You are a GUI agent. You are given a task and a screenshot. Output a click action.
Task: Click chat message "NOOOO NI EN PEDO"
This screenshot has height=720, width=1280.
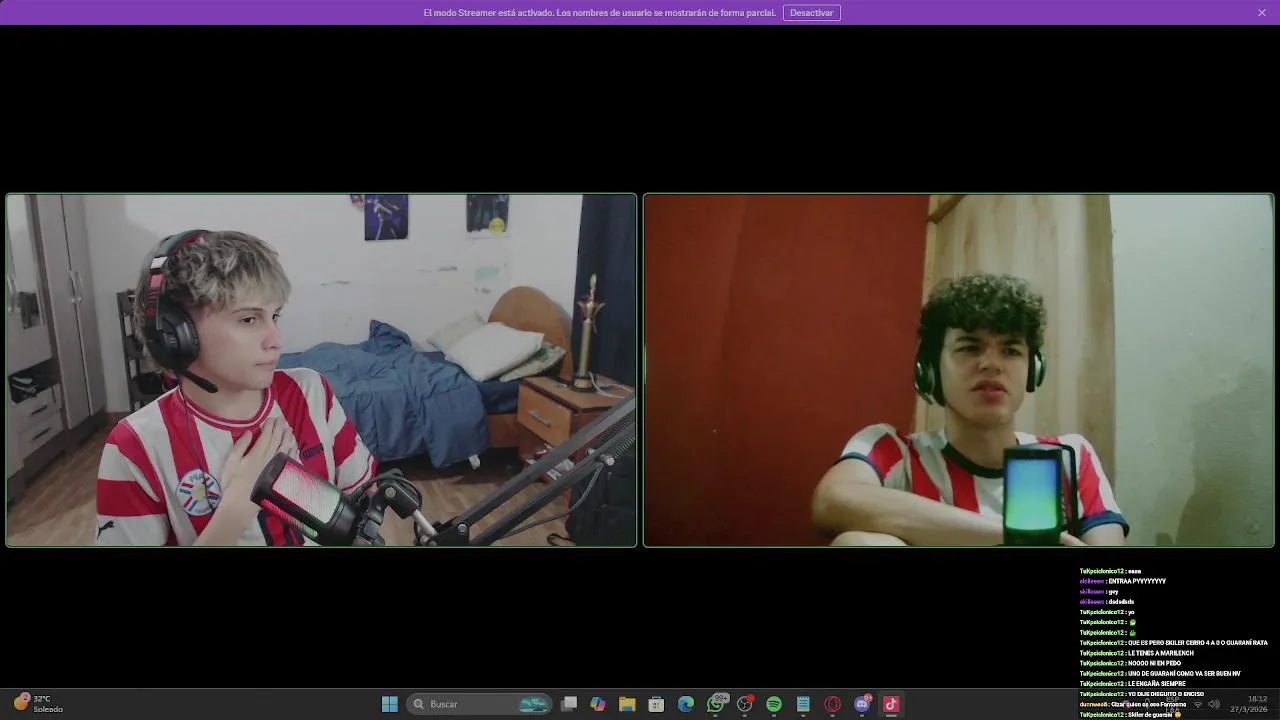[1154, 663]
